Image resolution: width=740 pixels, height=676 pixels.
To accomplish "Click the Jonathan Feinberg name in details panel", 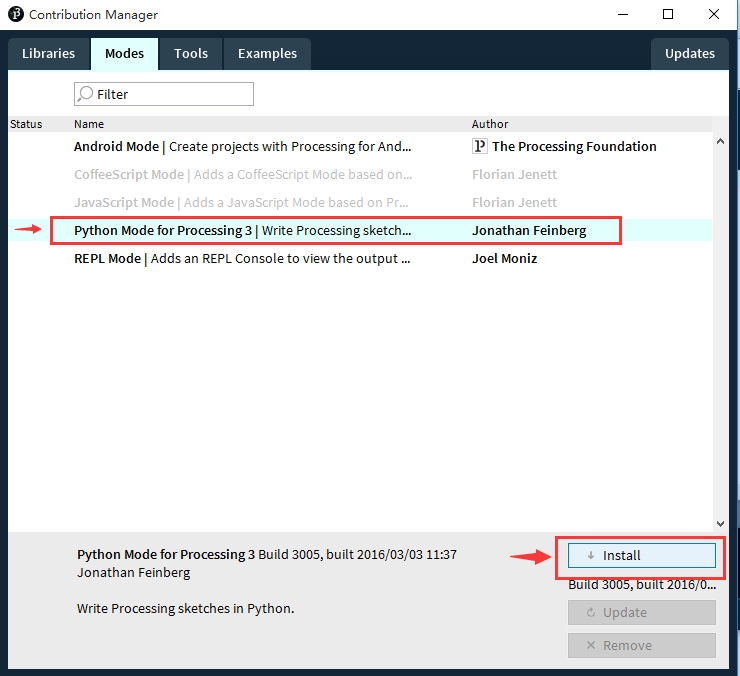I will [134, 573].
